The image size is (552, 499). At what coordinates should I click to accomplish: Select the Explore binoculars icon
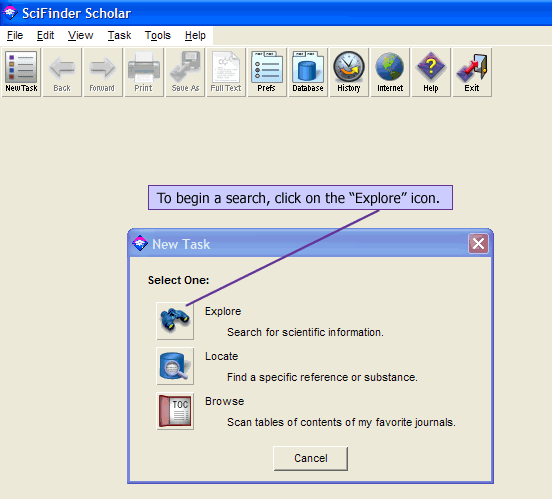tap(175, 321)
